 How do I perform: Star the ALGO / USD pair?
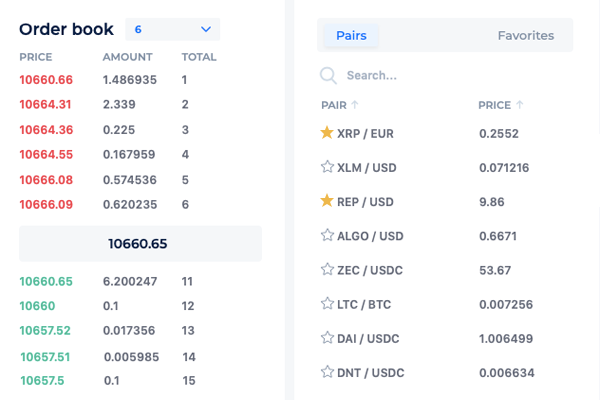point(326,235)
